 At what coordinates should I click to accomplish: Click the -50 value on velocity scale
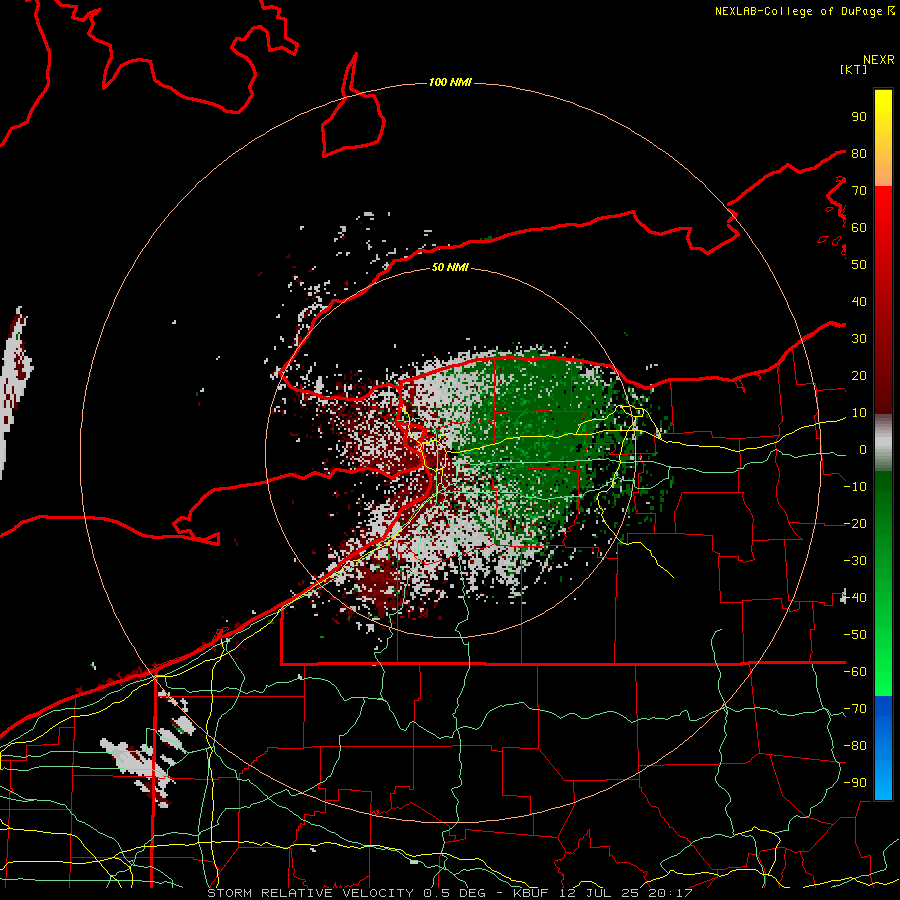(855, 635)
